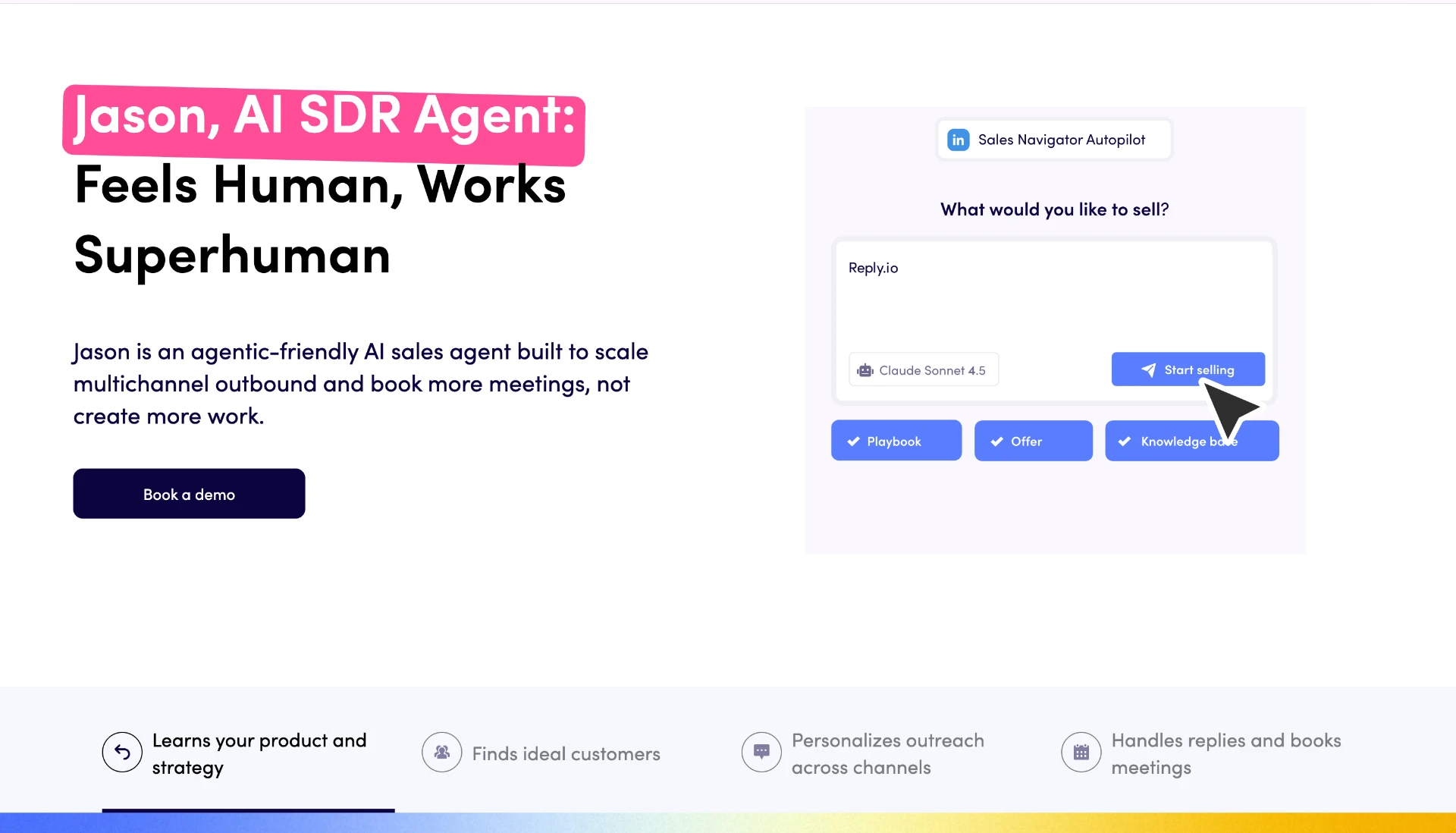Screen dimensions: 1456x833
Task: Click the Book a demo button
Action: pyautogui.click(x=189, y=494)
